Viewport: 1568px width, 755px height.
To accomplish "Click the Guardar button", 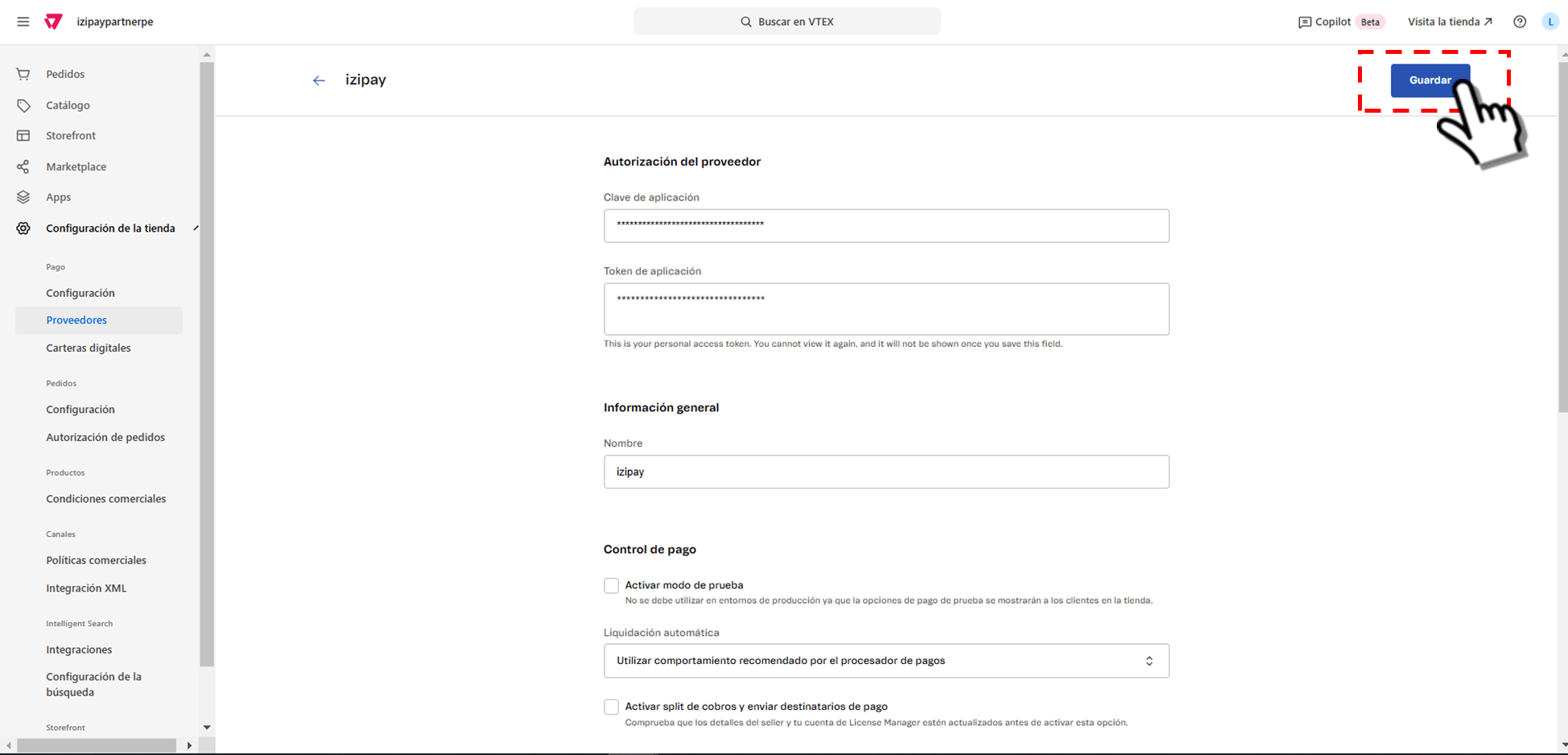I will click(x=1430, y=80).
